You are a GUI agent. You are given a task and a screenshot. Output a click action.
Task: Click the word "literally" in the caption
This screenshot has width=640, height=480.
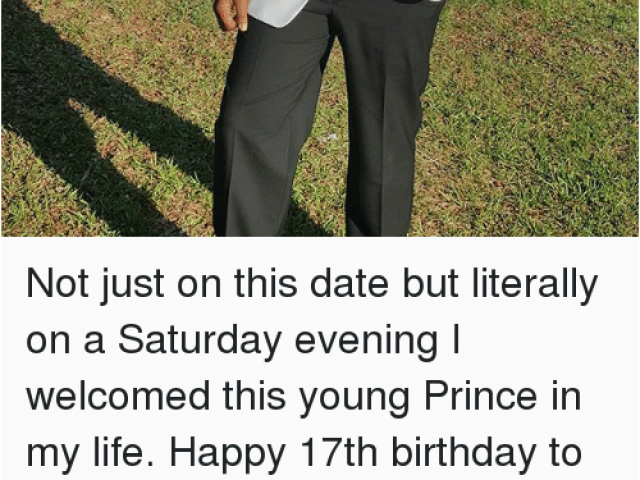(535, 284)
